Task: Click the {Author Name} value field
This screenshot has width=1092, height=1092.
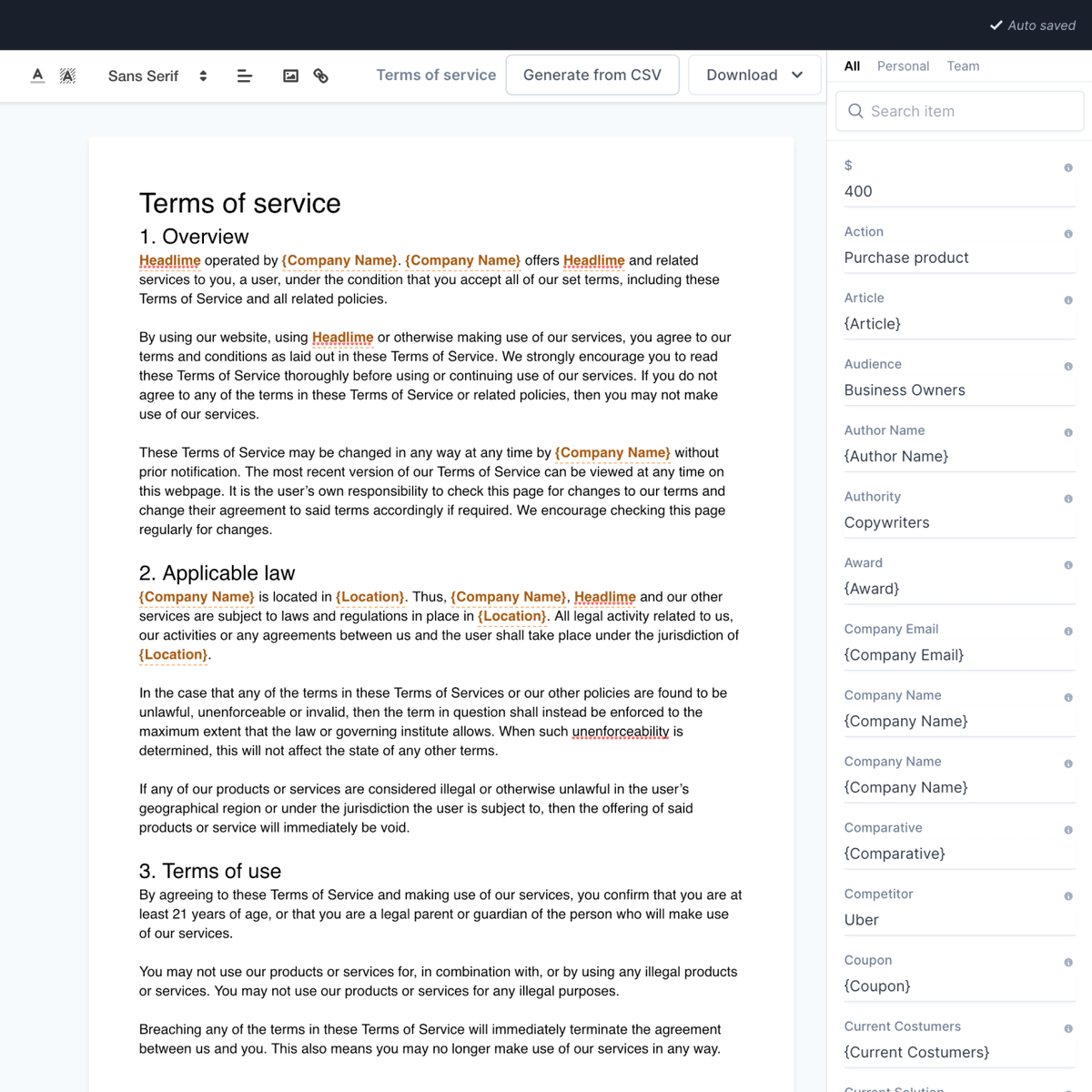Action: click(x=959, y=457)
